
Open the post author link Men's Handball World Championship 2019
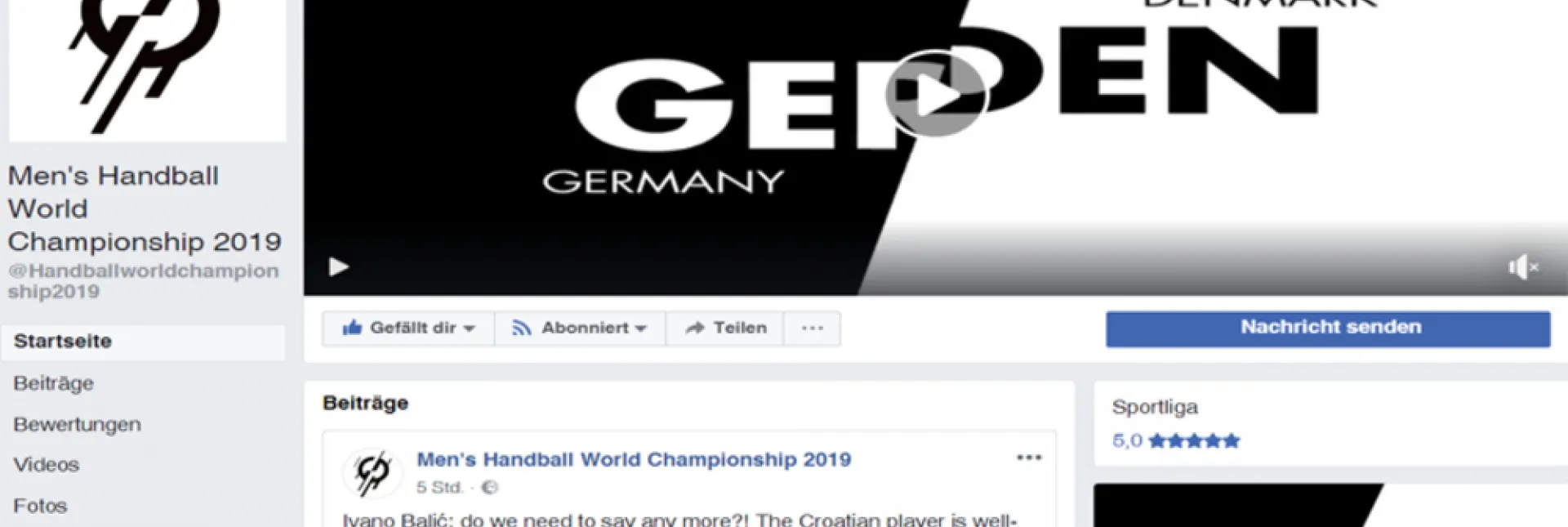[x=634, y=459]
